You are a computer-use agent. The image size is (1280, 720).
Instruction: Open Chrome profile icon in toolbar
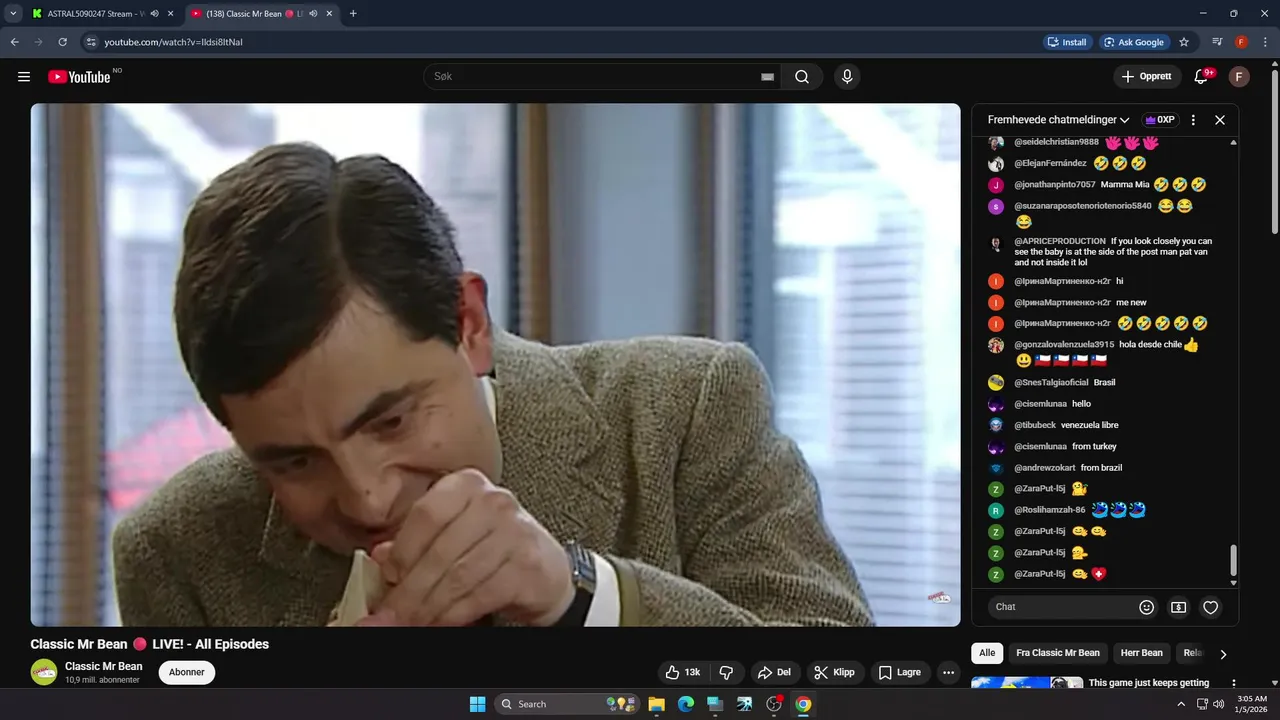coord(1241,42)
